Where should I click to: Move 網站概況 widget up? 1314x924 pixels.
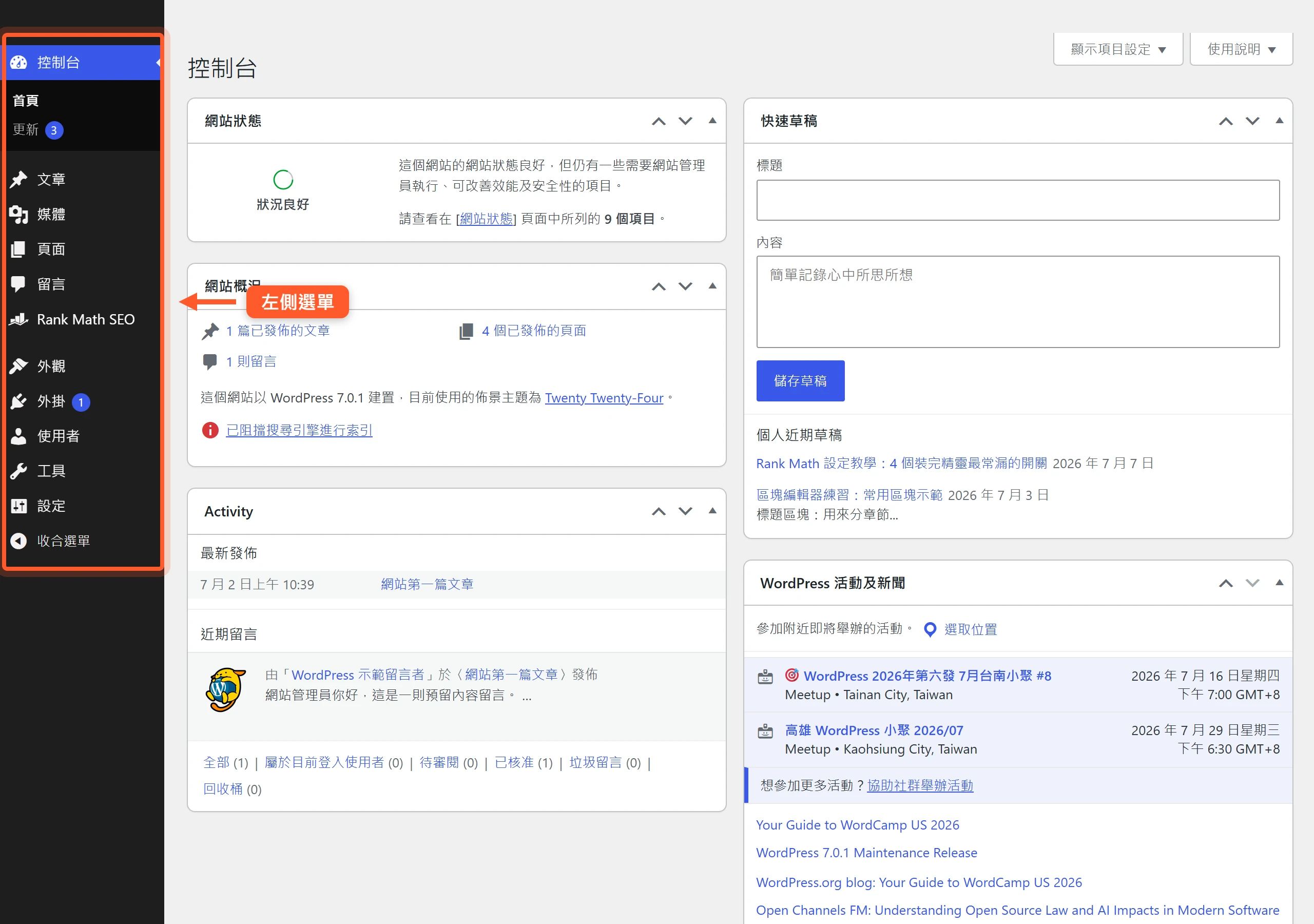click(x=659, y=286)
